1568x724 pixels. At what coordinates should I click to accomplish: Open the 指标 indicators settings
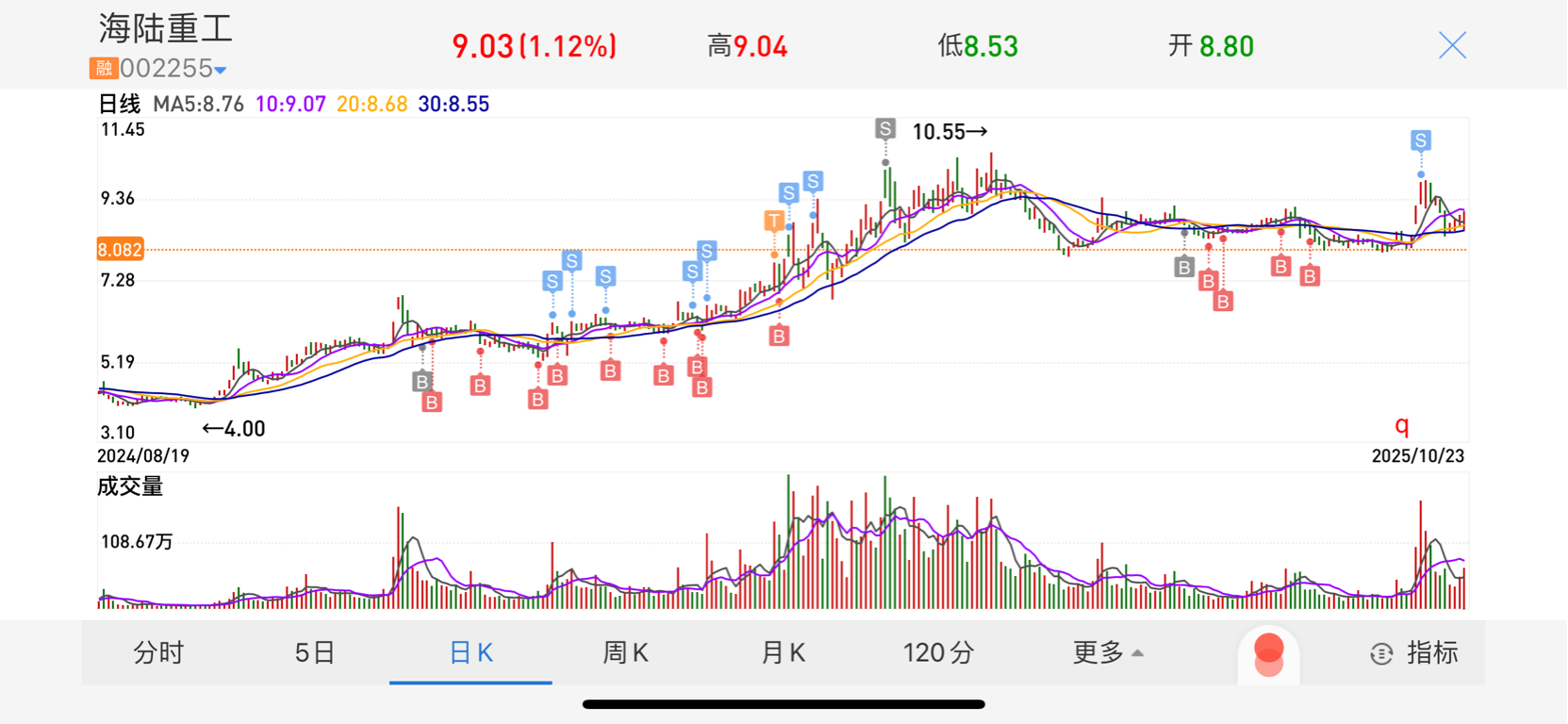point(1414,652)
